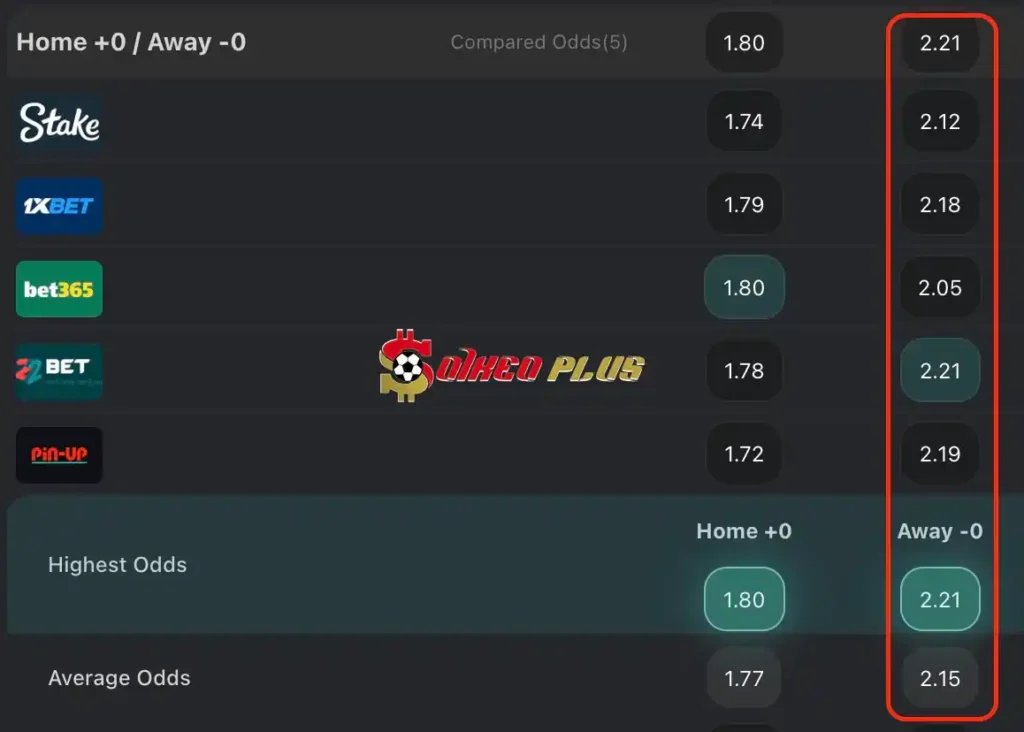Select Average Odds away value 2.15
Viewport: 1024px width, 732px height.
pyautogui.click(x=940, y=679)
